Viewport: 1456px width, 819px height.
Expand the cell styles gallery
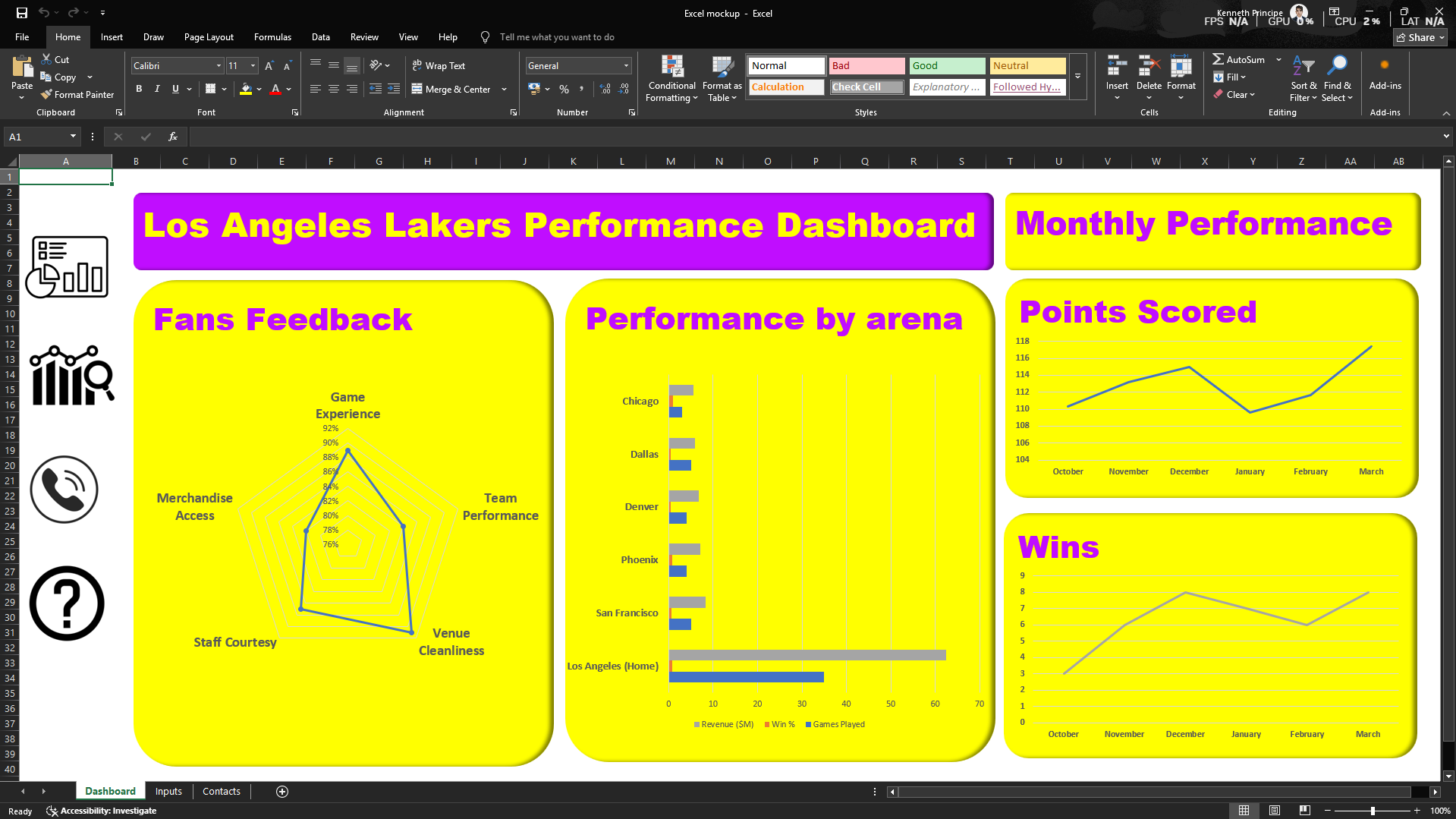pos(1077,76)
